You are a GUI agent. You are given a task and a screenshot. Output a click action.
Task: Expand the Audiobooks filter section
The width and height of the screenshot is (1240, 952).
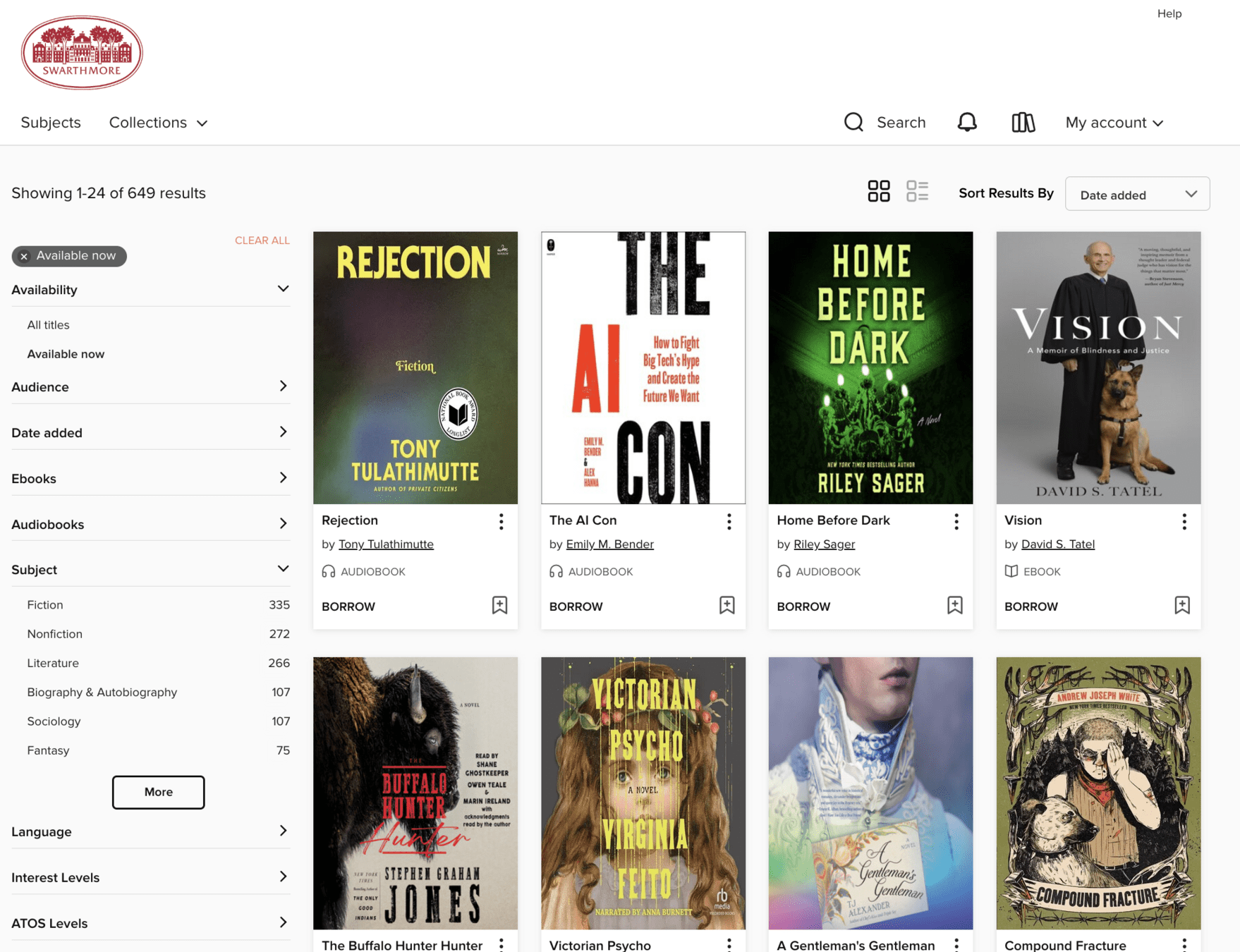click(x=150, y=524)
